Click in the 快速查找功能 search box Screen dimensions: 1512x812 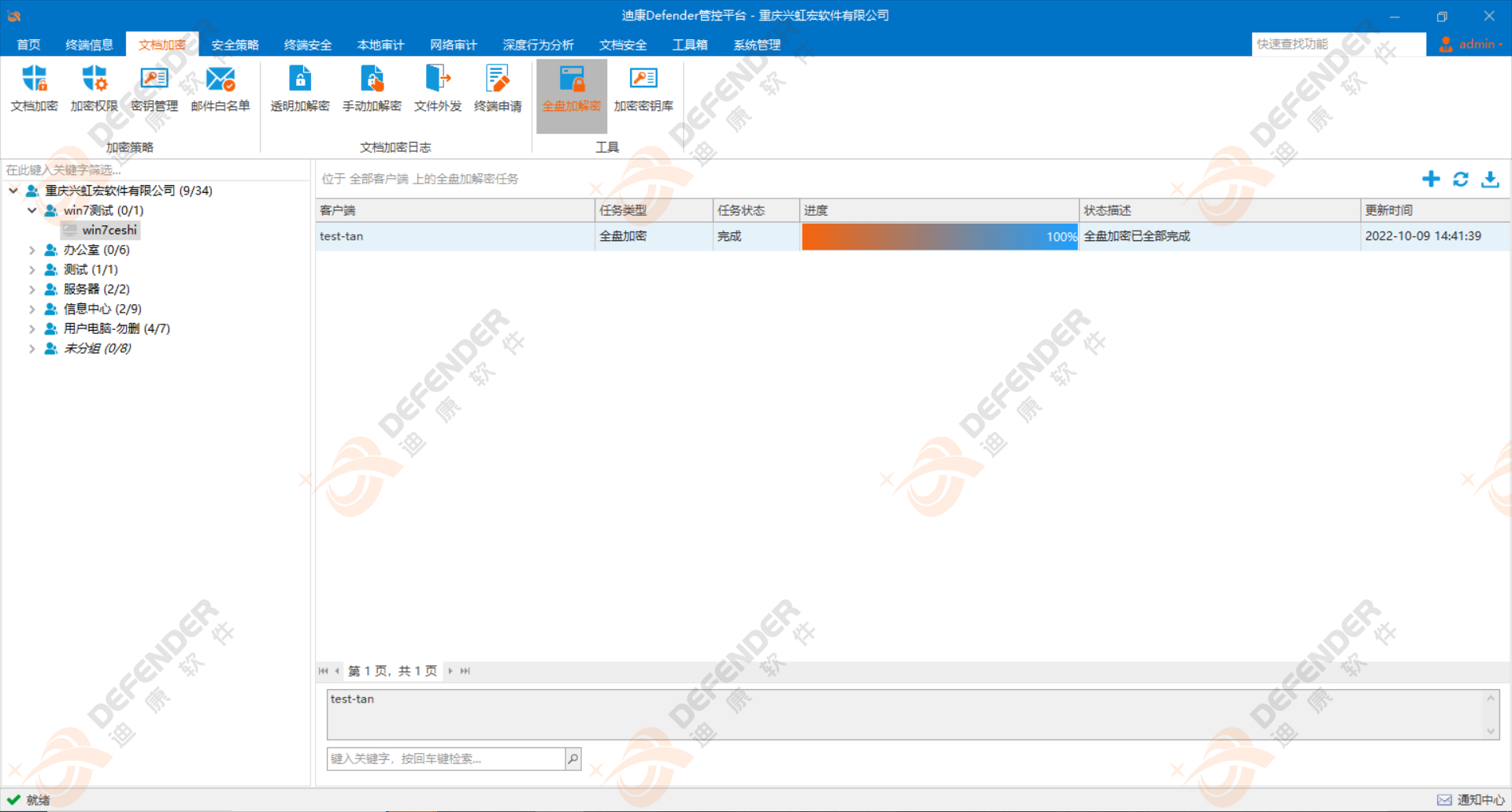point(1338,44)
